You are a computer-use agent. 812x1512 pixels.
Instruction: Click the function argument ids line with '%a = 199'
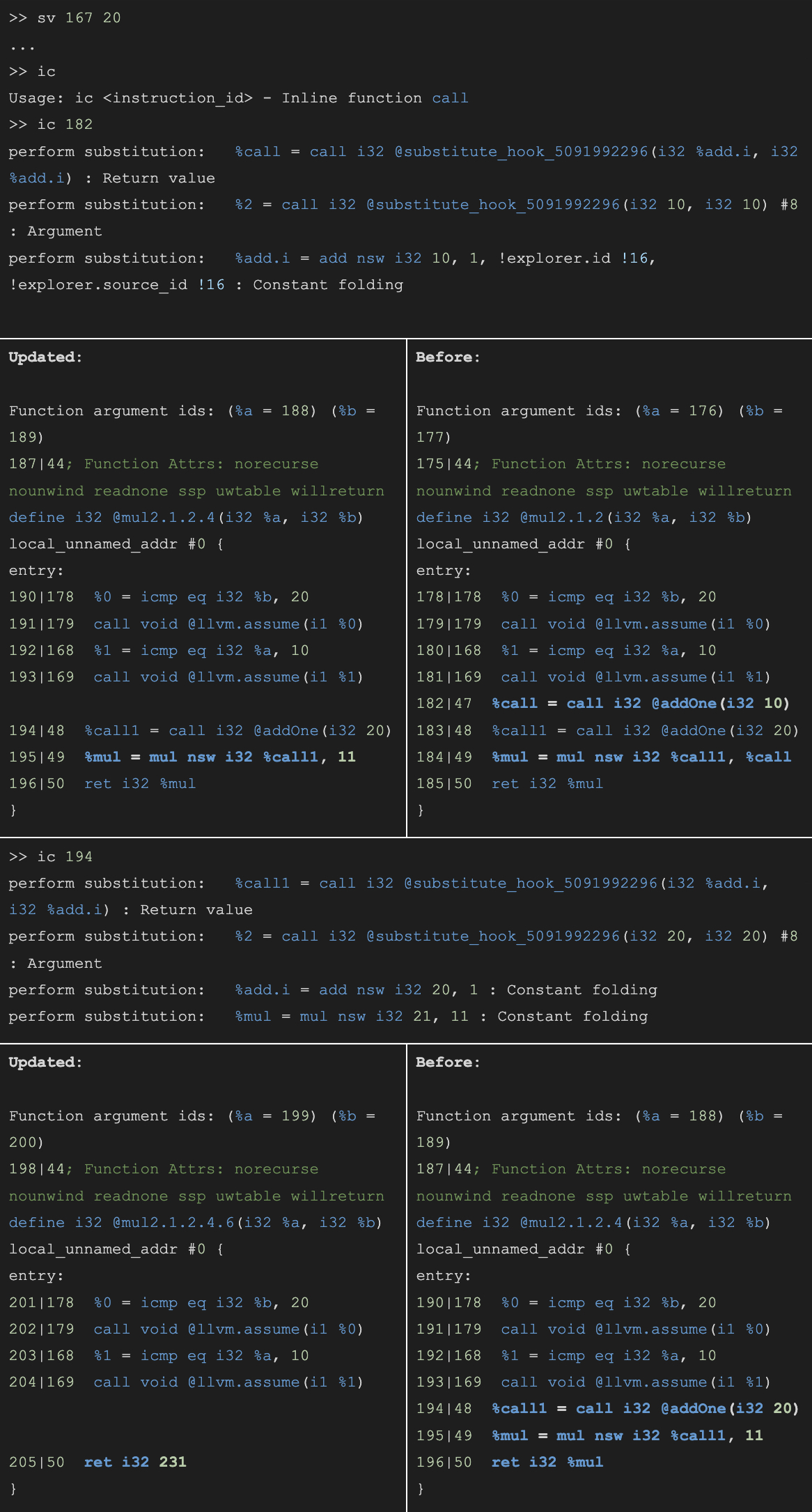(192, 1116)
